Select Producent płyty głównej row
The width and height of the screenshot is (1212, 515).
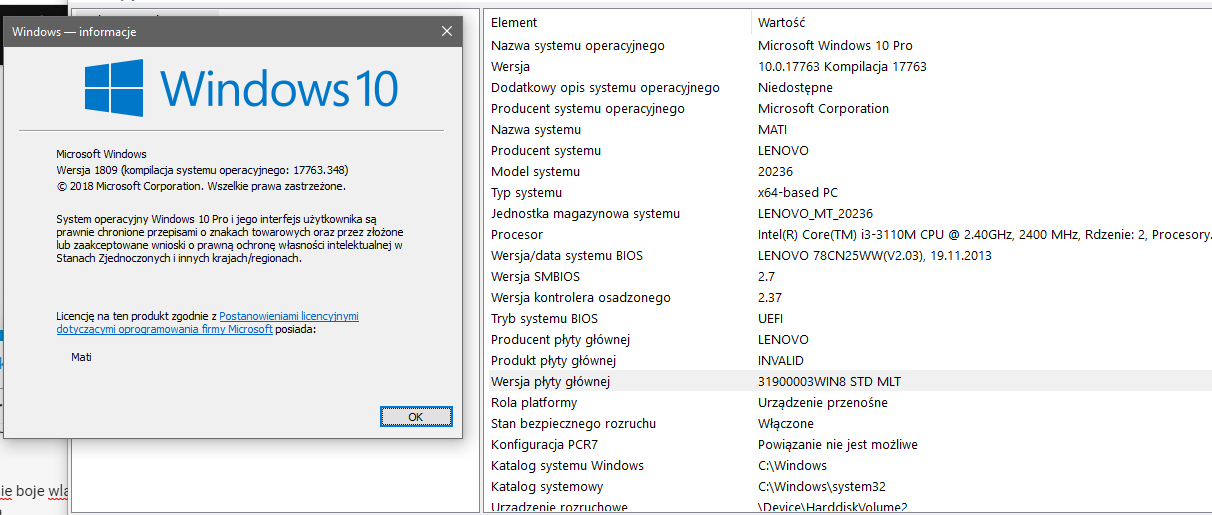click(x=849, y=339)
